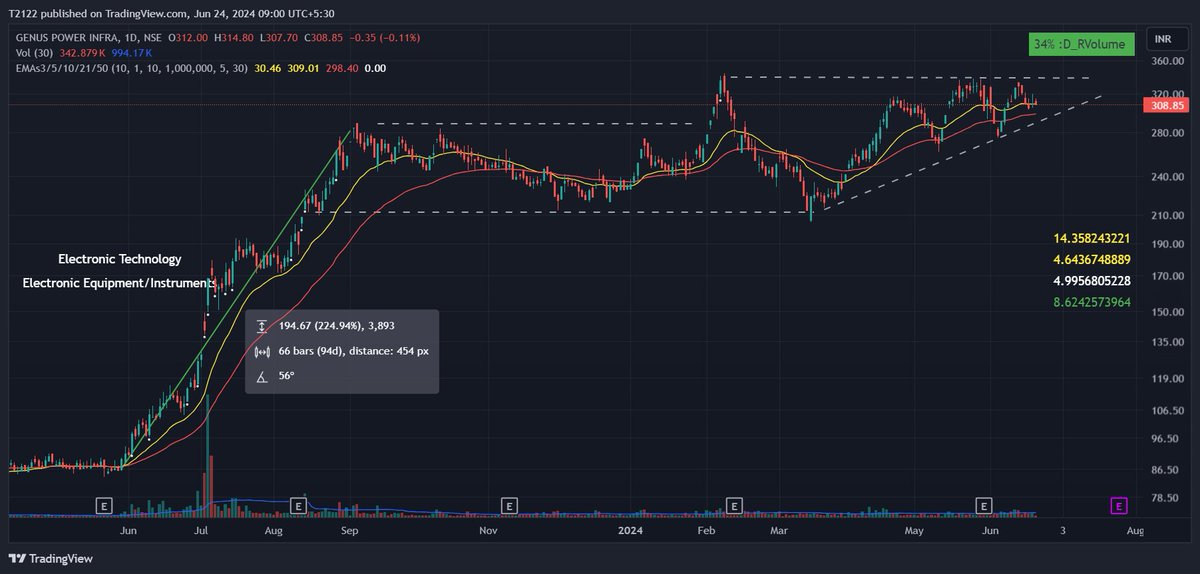Click the 280.00 price axis label
This screenshot has width=1200, height=574.
click(1166, 133)
